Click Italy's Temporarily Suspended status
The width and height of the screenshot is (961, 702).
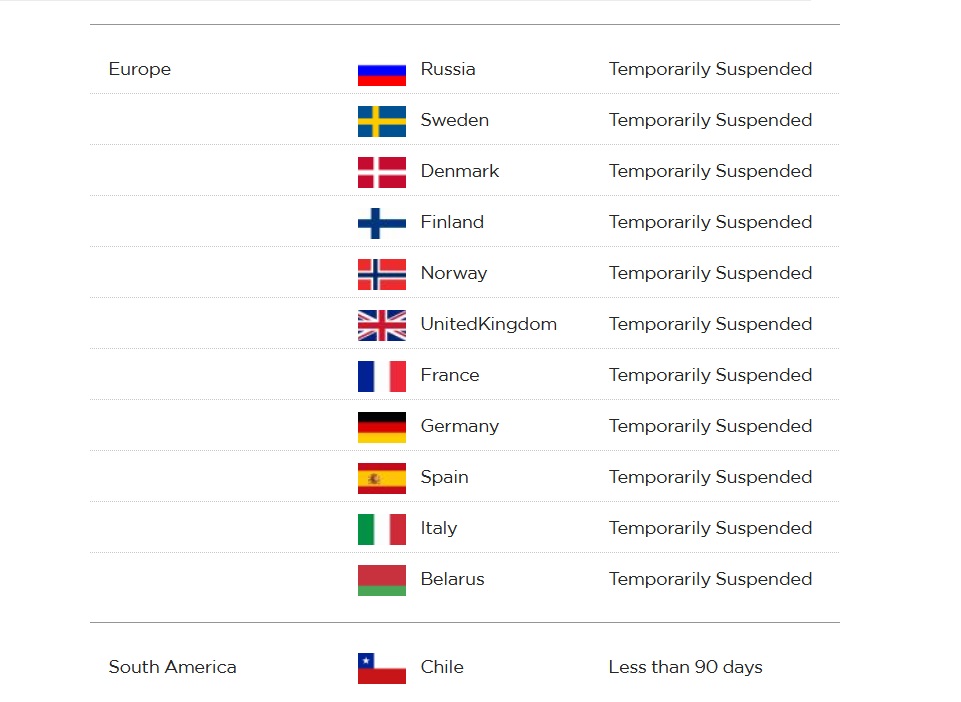point(710,528)
